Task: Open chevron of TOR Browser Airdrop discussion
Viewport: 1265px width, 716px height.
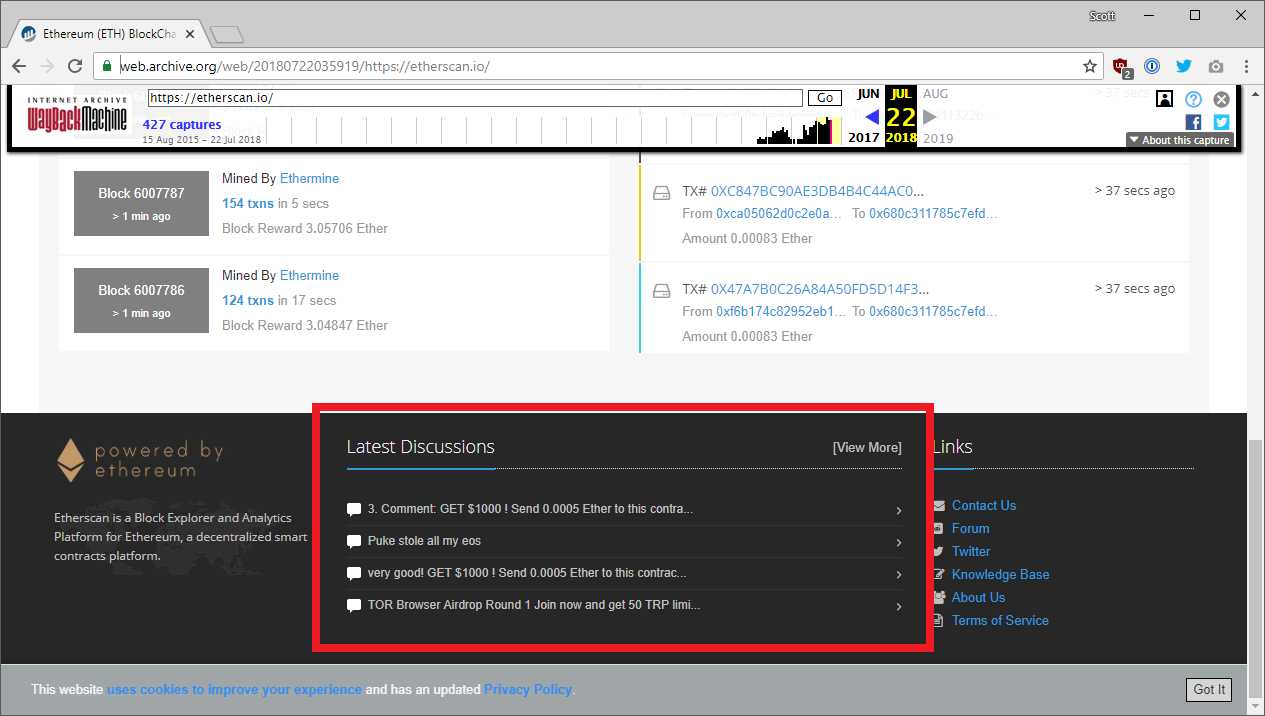Action: pyautogui.click(x=898, y=607)
